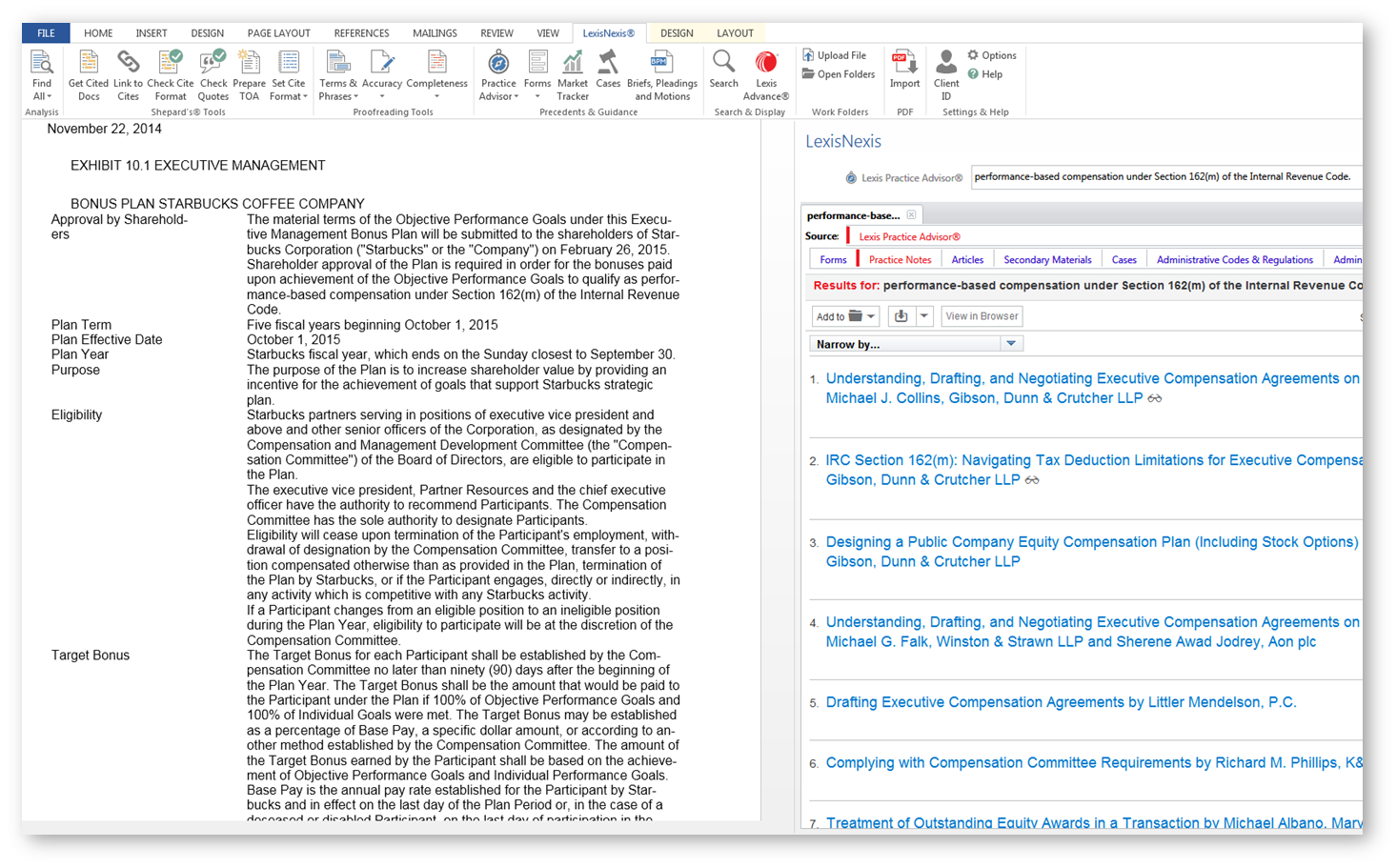Switch to Articles results tab

point(967,259)
